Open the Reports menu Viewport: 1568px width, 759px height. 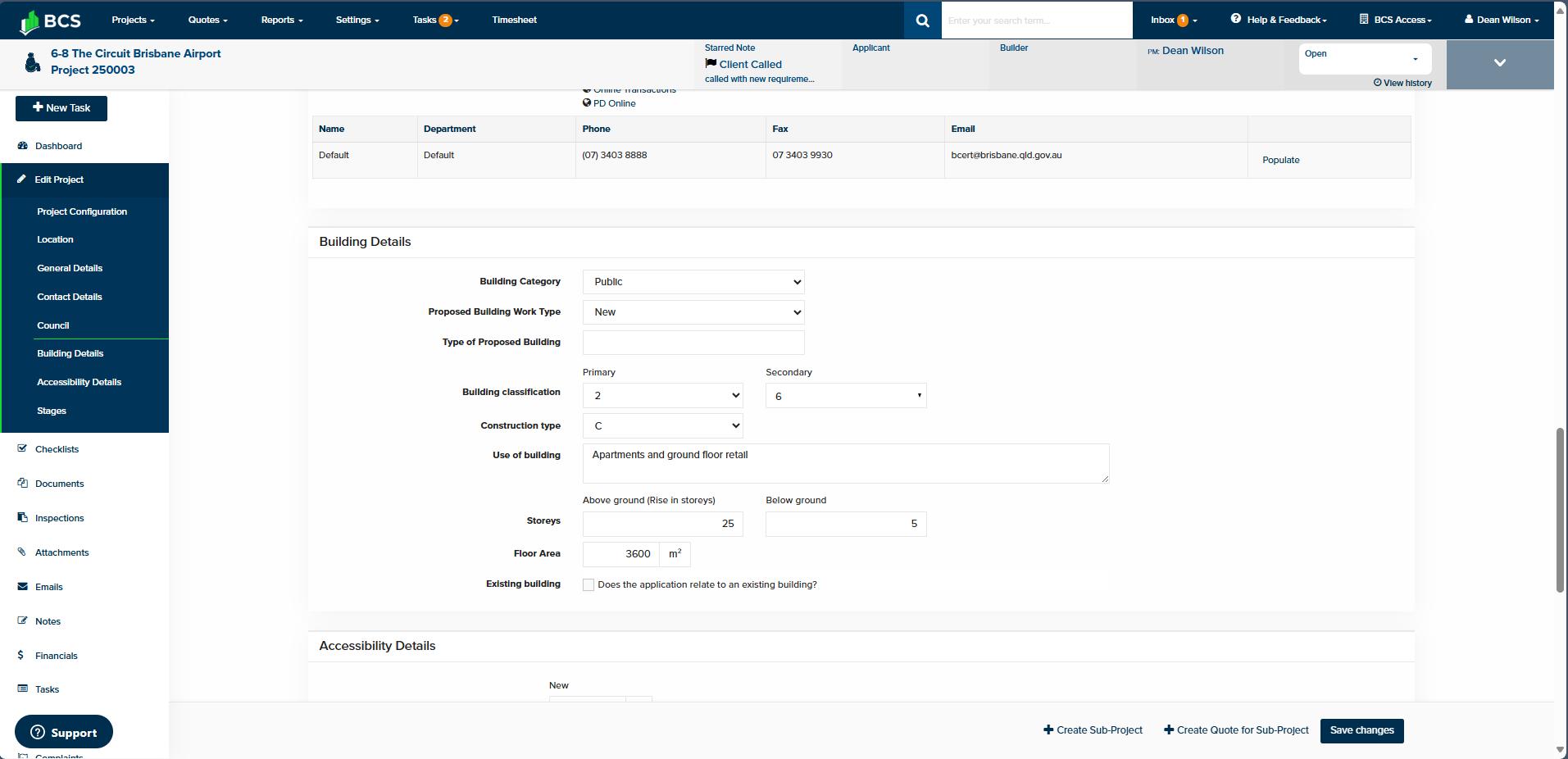click(281, 20)
